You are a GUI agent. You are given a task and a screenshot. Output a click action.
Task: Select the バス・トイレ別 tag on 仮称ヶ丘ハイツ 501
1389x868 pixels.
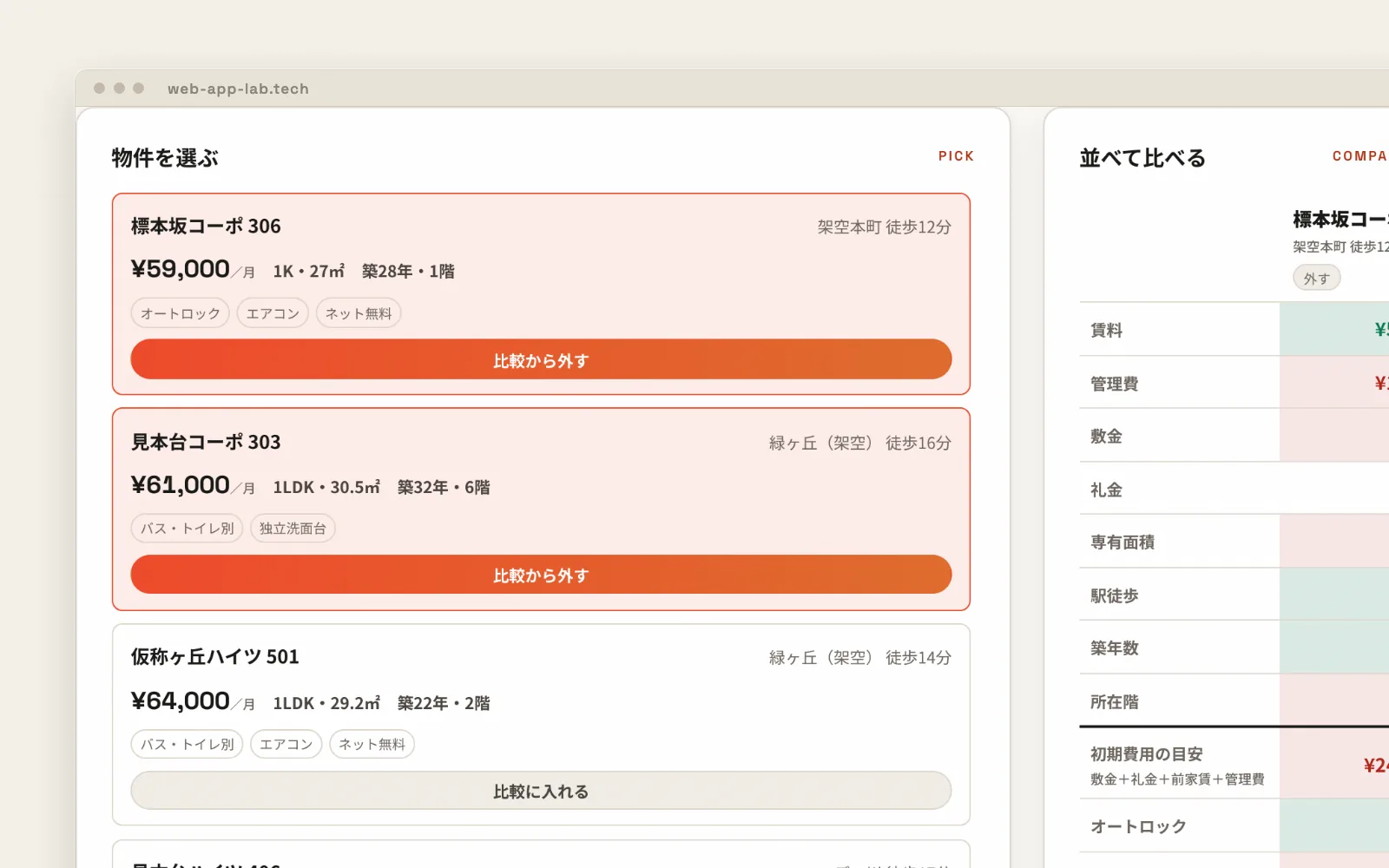pyautogui.click(x=187, y=744)
